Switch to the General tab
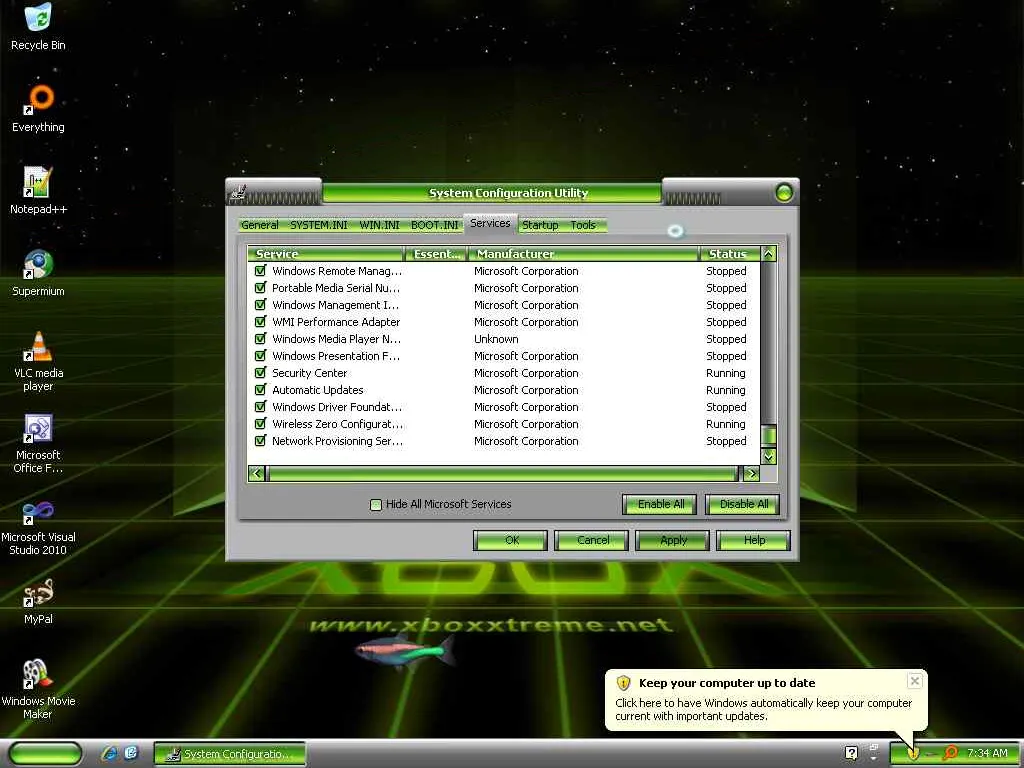Screen dimensions: 1024x768 click(259, 225)
